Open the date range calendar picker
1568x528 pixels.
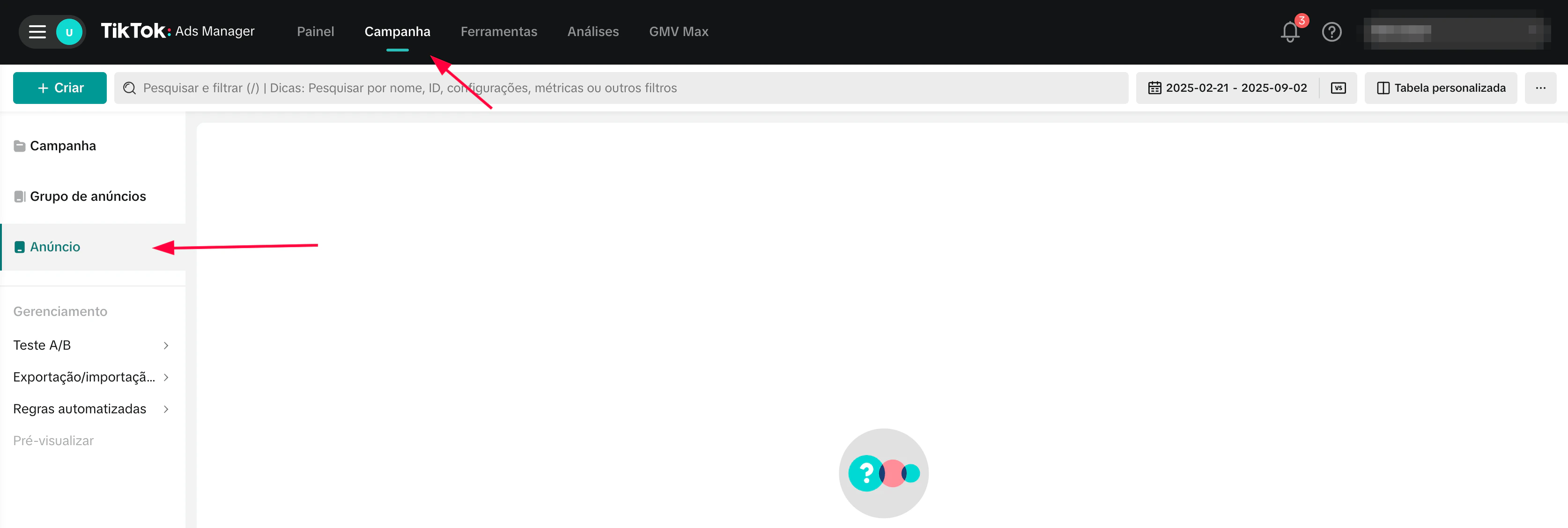click(x=1227, y=88)
